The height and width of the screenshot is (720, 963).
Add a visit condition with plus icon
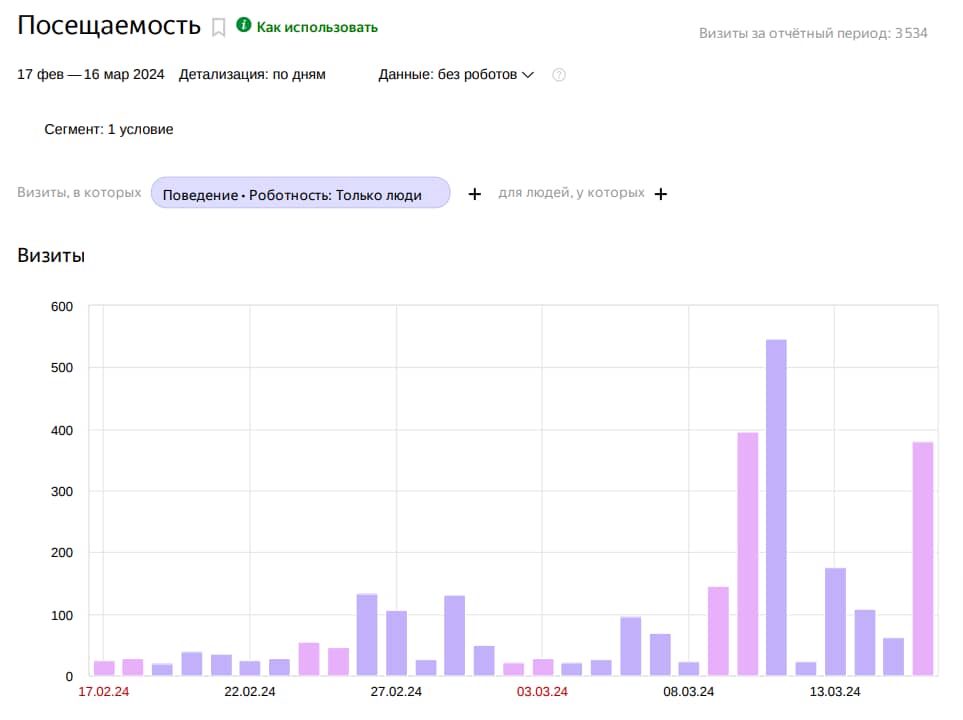[475, 194]
